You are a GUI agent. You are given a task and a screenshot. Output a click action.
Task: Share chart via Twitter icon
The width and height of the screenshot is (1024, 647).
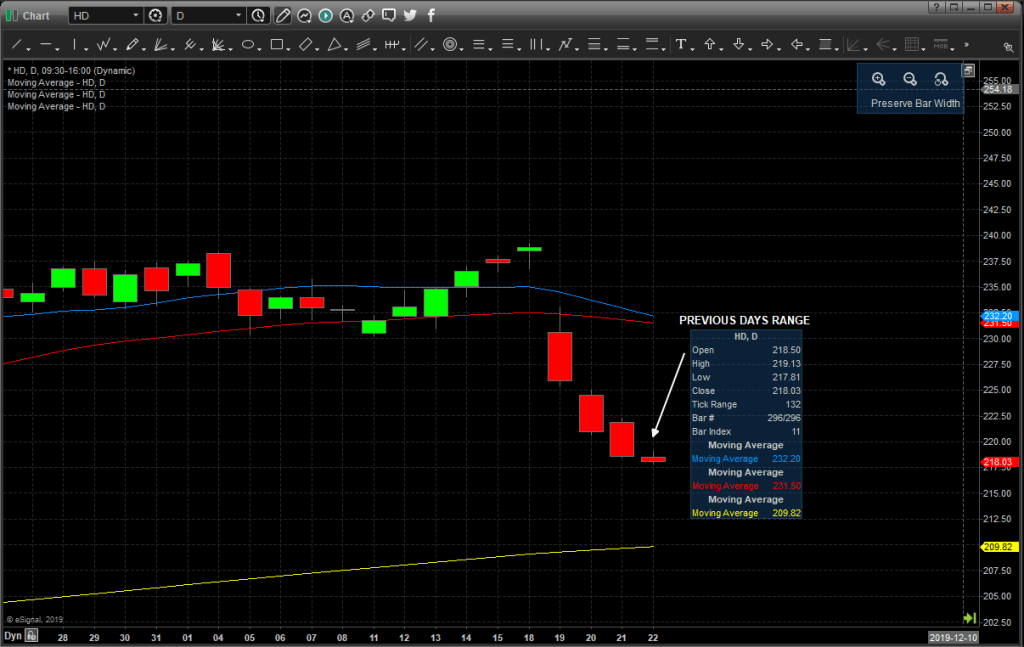tap(410, 15)
